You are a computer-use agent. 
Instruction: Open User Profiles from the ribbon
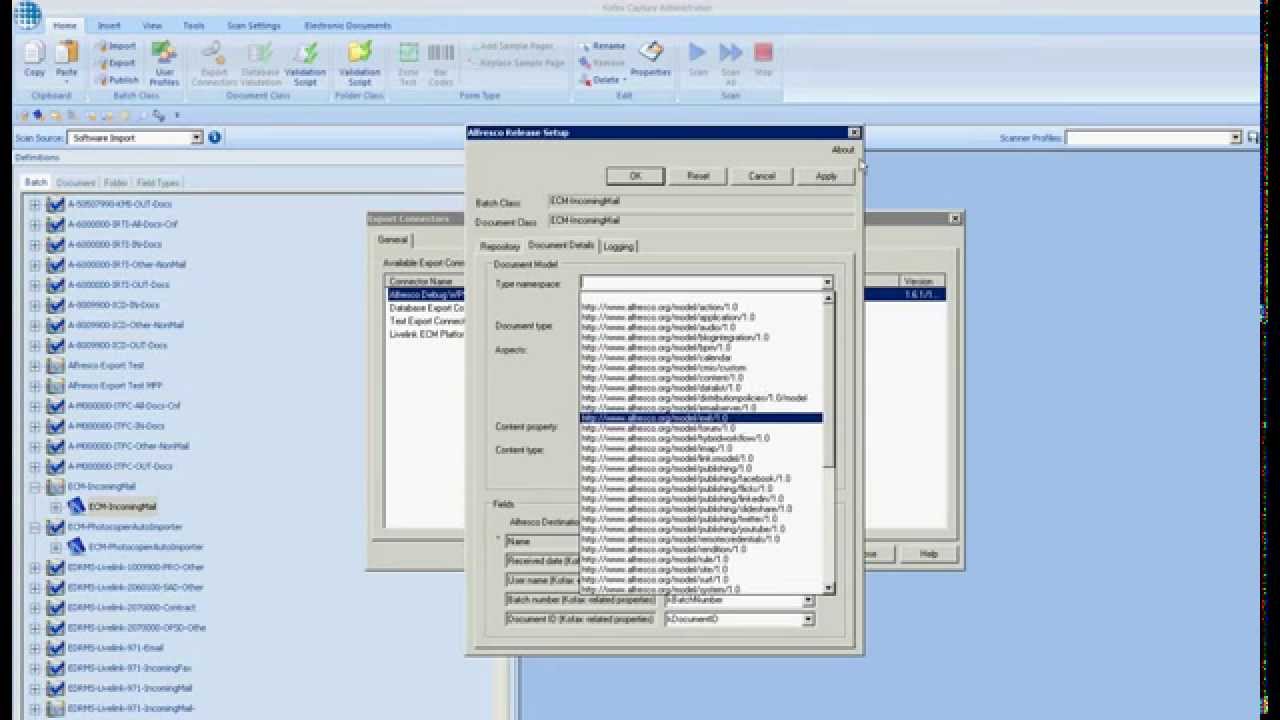point(164,63)
